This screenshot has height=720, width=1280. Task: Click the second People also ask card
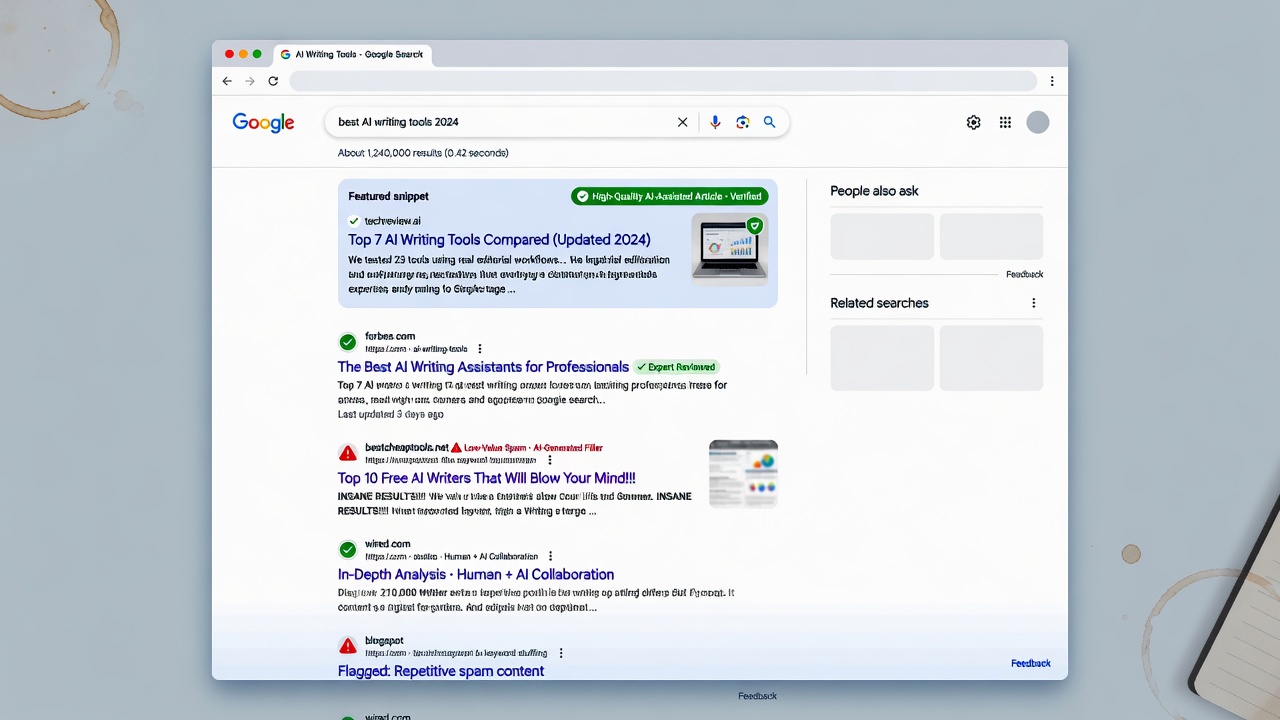991,236
